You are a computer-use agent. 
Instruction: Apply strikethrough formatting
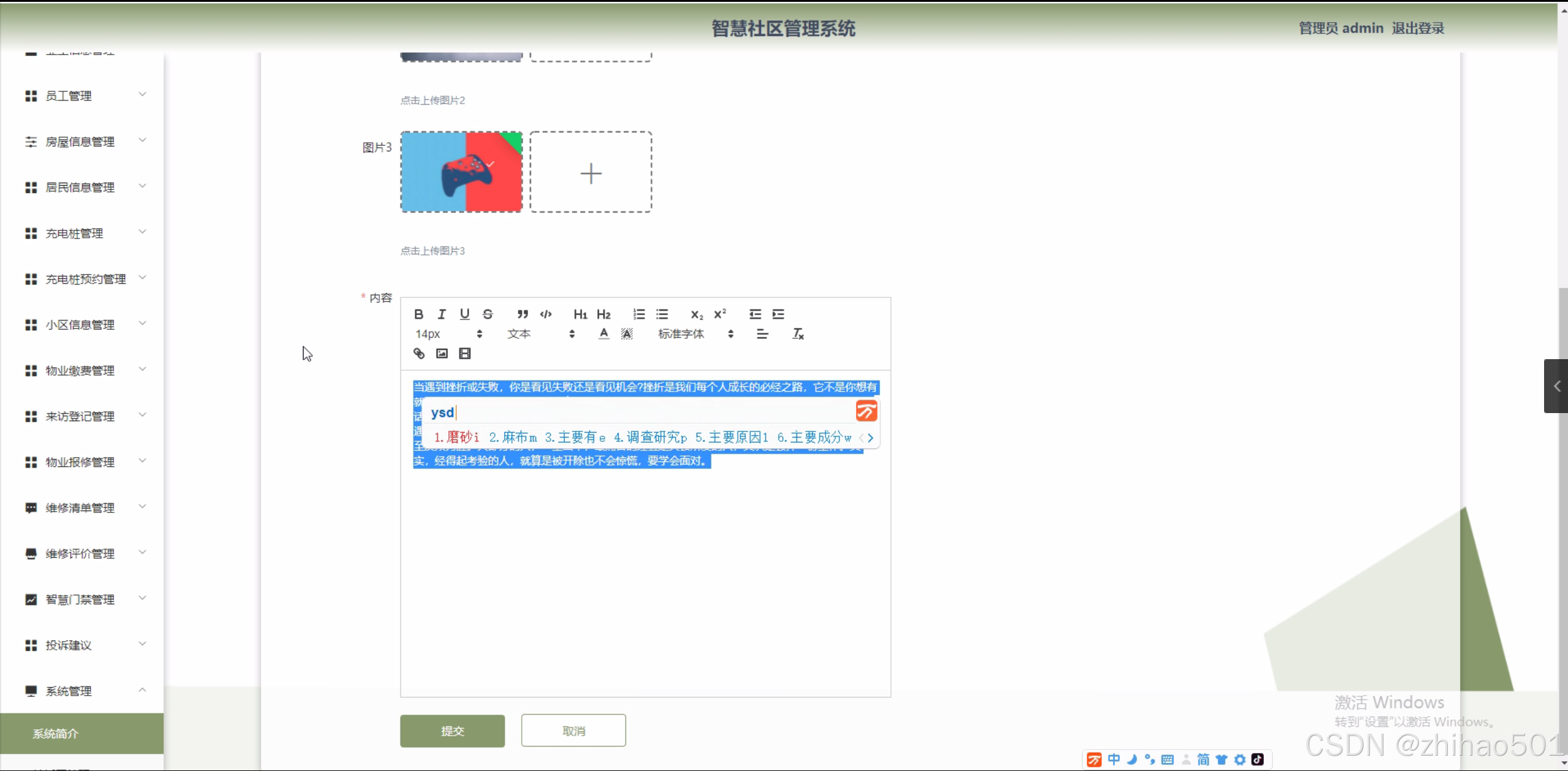coord(488,314)
